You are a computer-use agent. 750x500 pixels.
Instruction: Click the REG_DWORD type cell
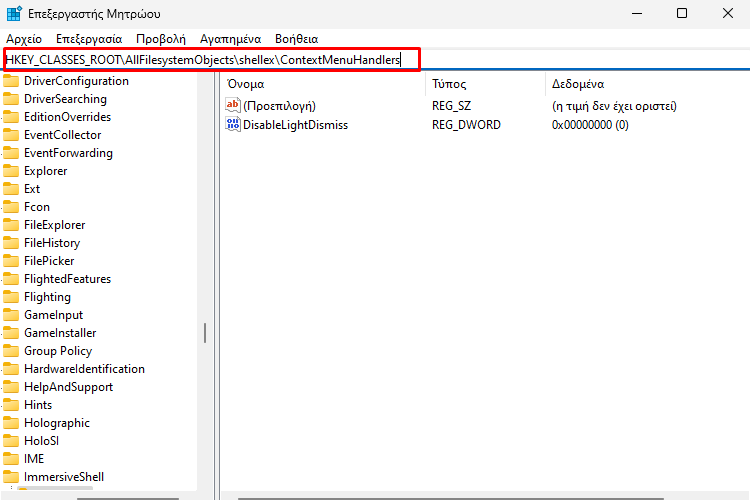tap(466, 125)
